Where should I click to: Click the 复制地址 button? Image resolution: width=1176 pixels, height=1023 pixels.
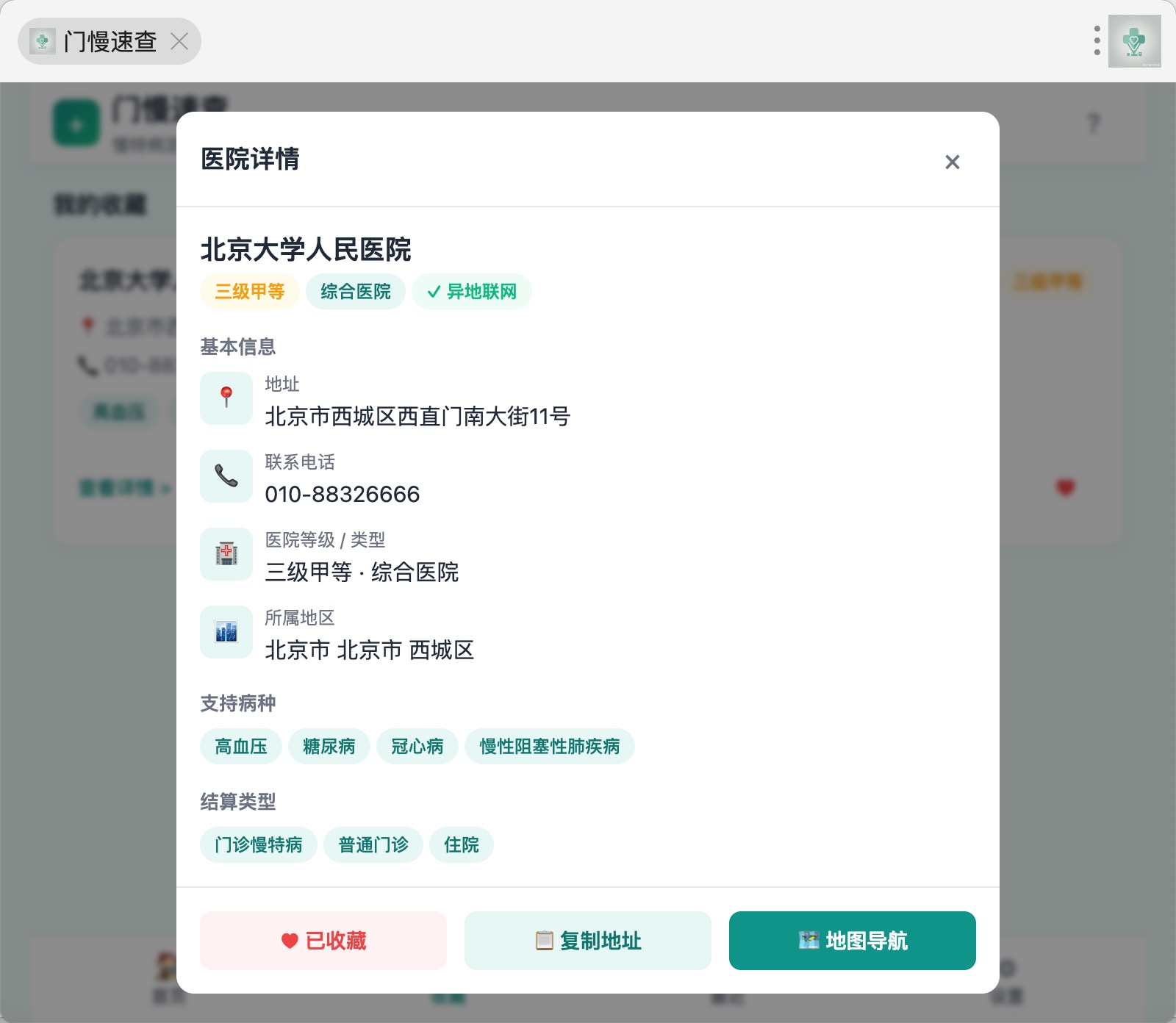click(588, 941)
